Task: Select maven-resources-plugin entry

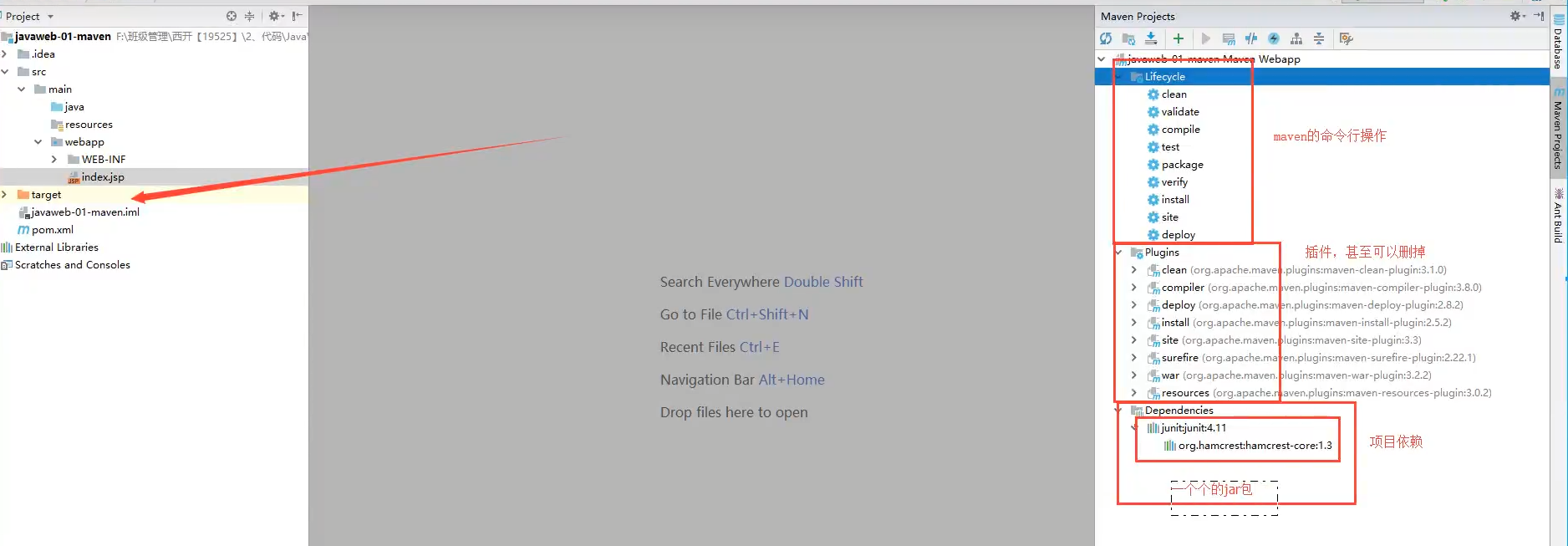Action: coord(1320,393)
